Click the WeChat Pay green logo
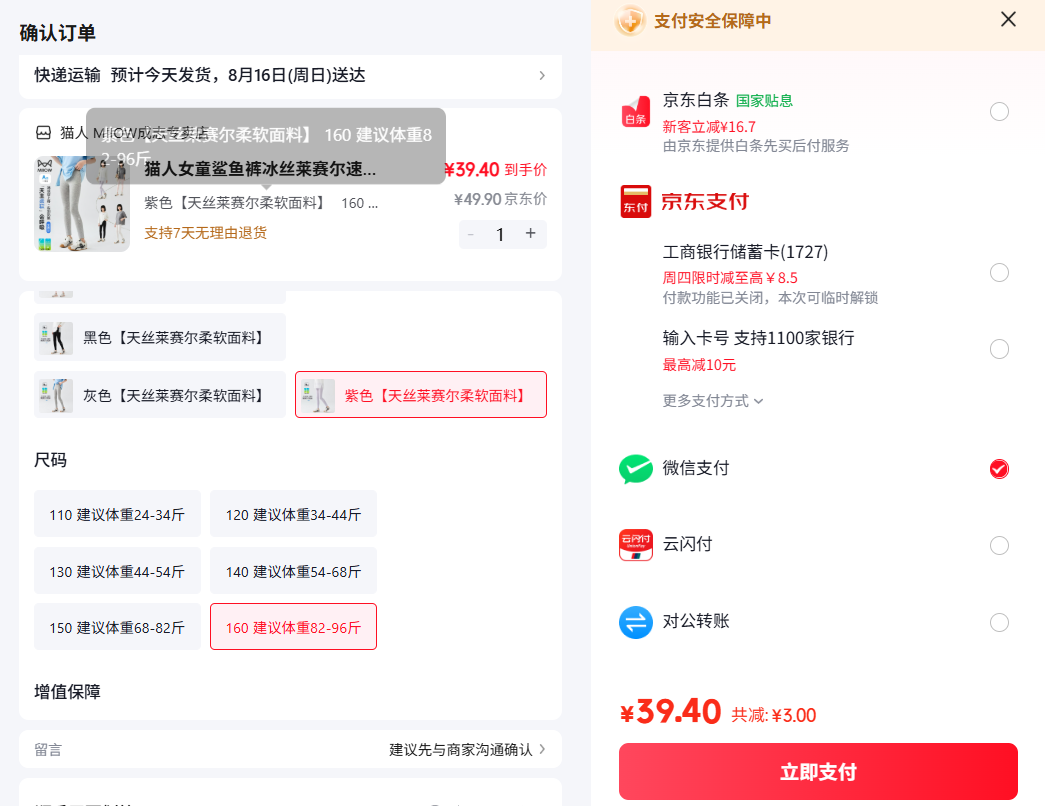 pos(636,469)
